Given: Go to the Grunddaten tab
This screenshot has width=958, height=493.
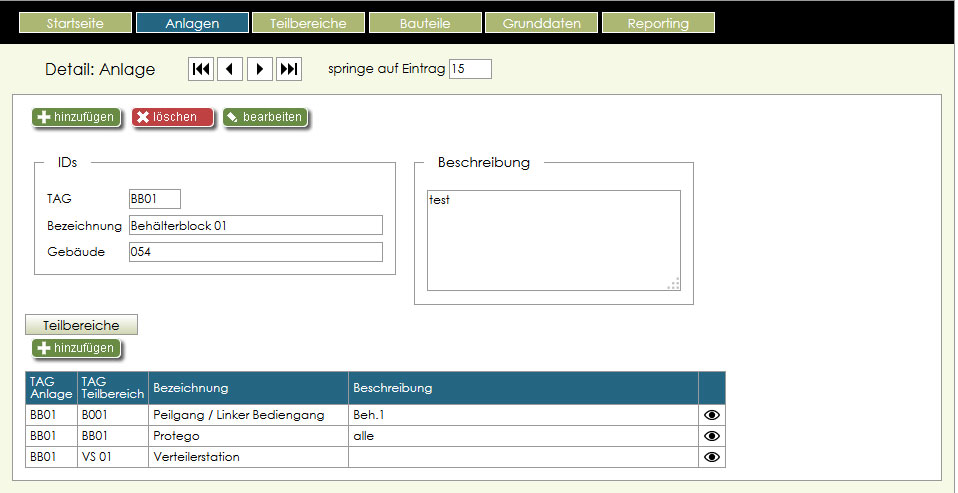Looking at the screenshot, I should [541, 23].
